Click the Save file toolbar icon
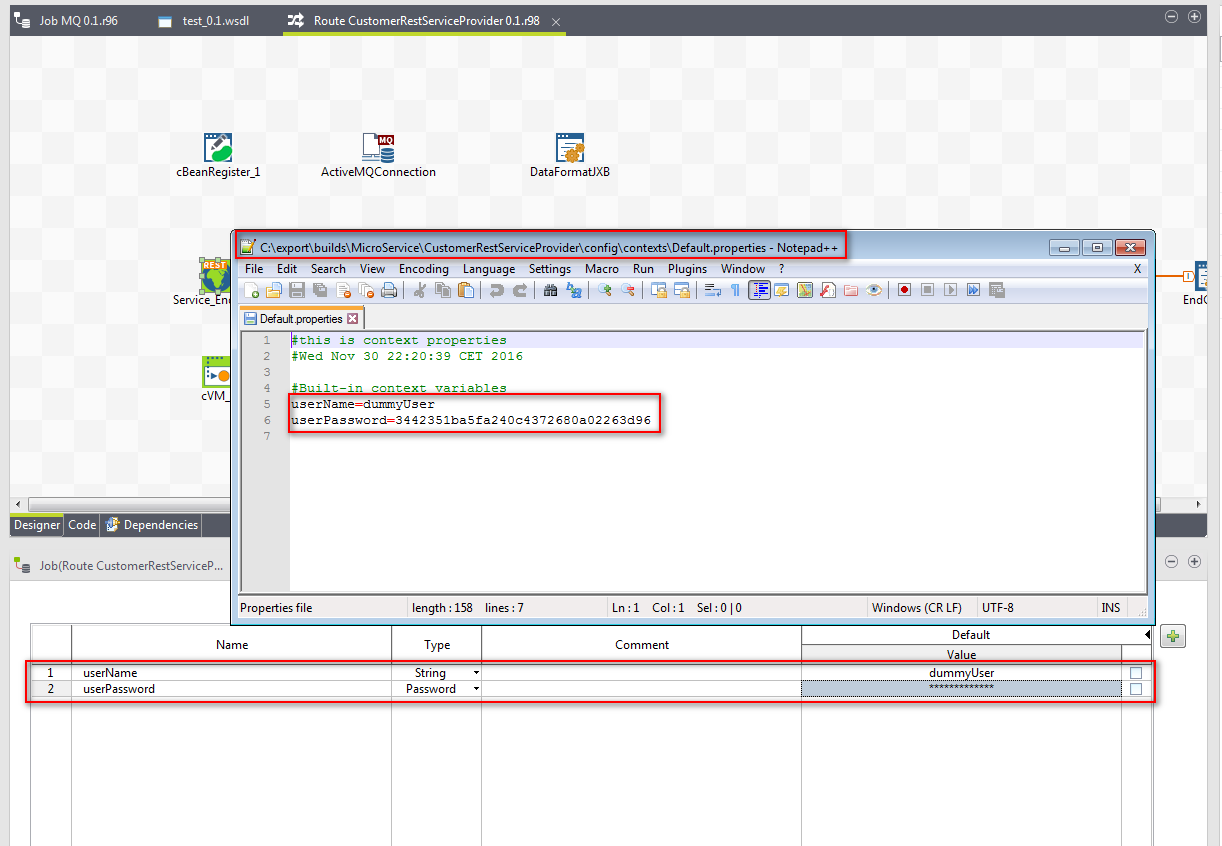This screenshot has width=1222, height=846. click(297, 290)
